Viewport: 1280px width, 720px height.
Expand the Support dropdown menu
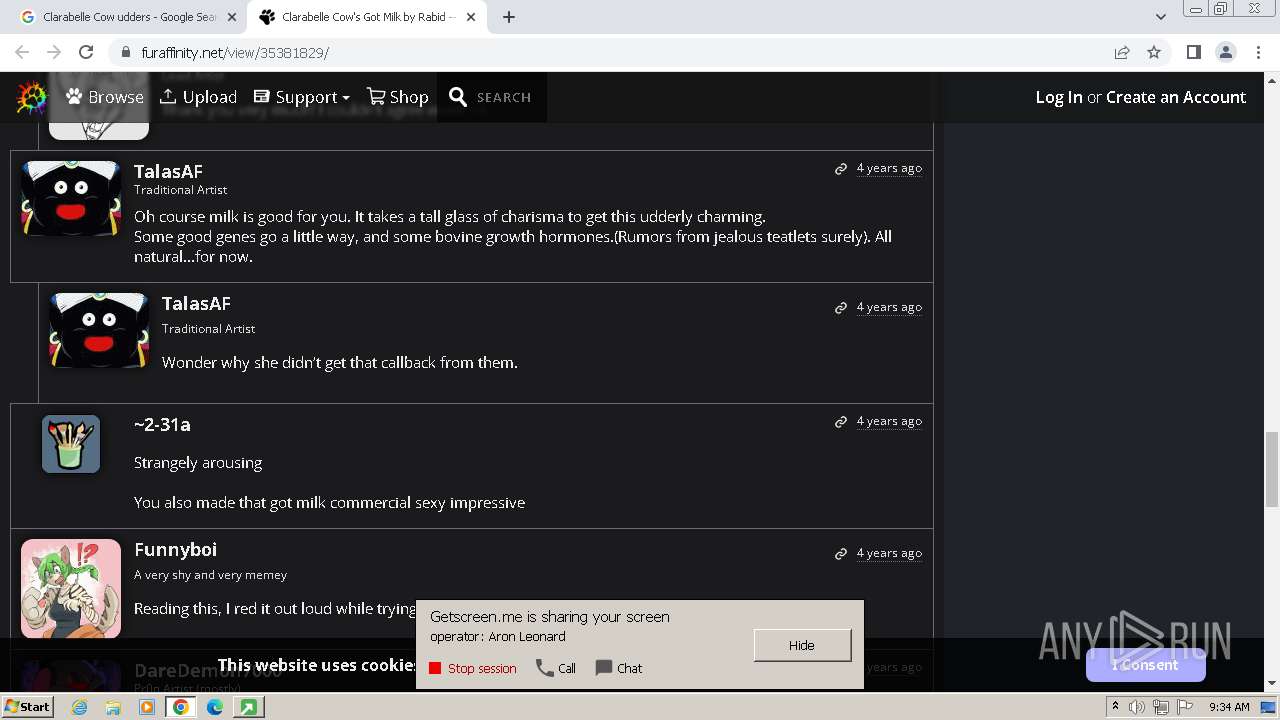coord(301,97)
